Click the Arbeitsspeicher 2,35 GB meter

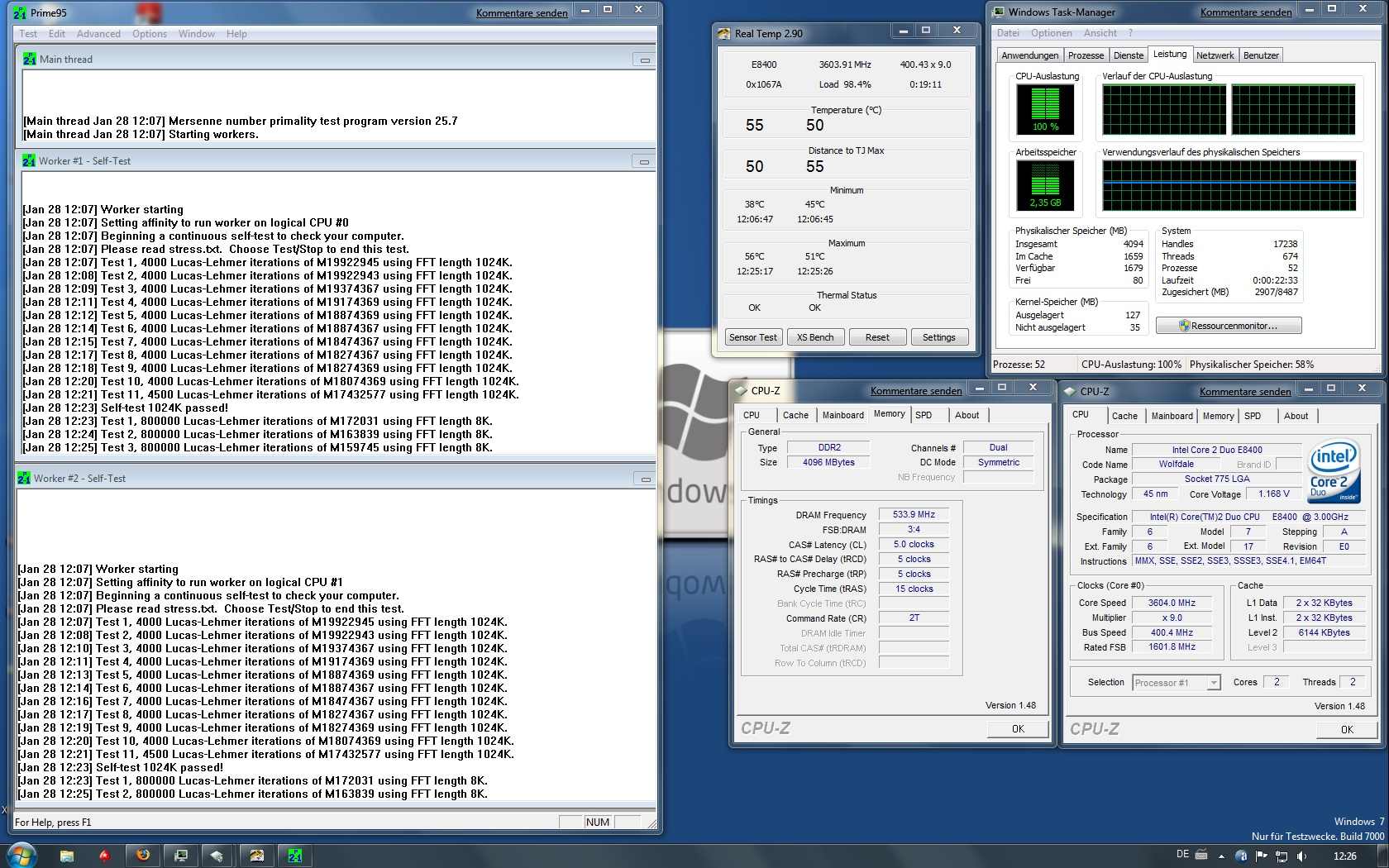click(x=1045, y=185)
